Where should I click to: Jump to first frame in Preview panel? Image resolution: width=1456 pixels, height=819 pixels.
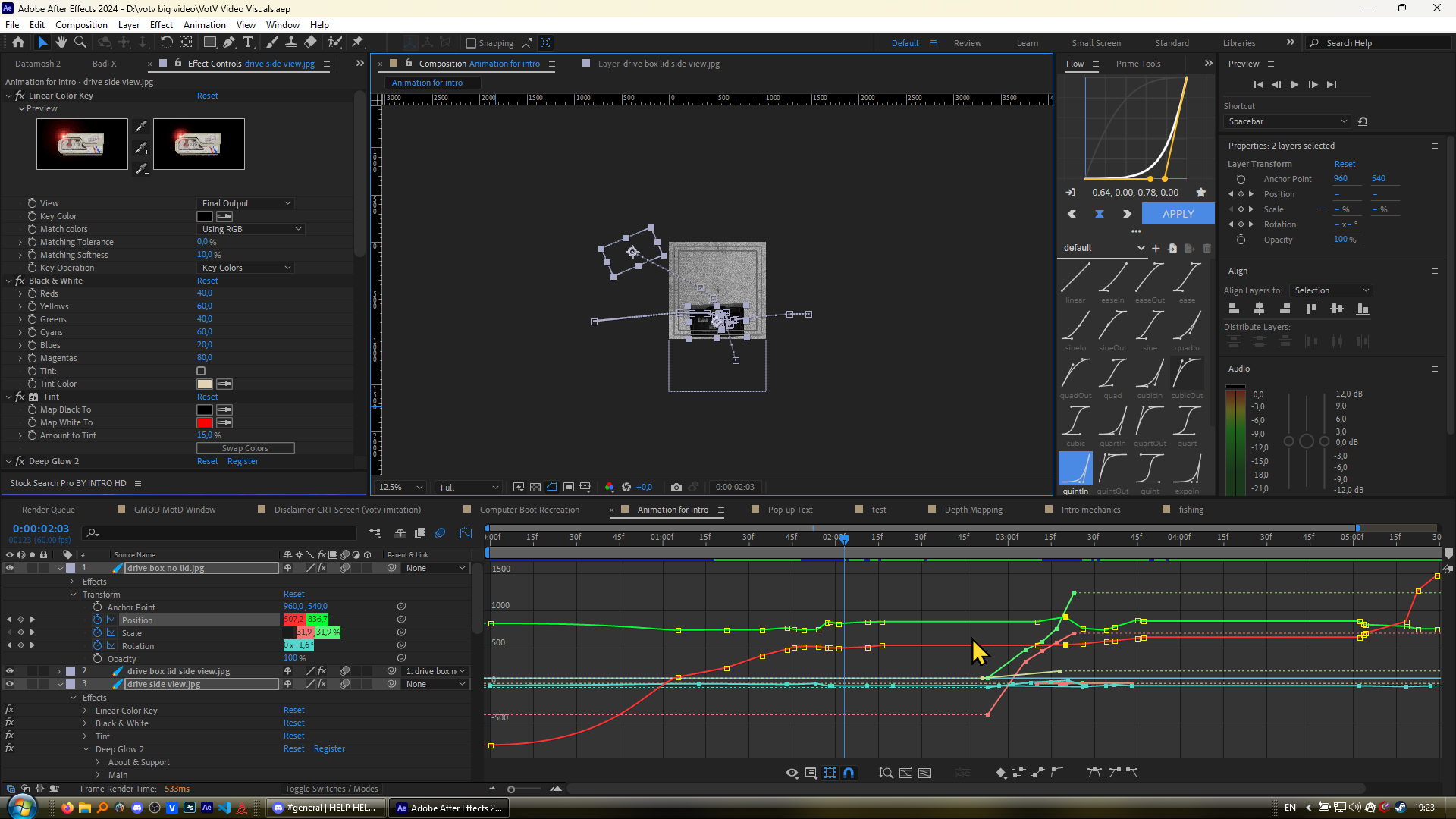click(x=1258, y=85)
